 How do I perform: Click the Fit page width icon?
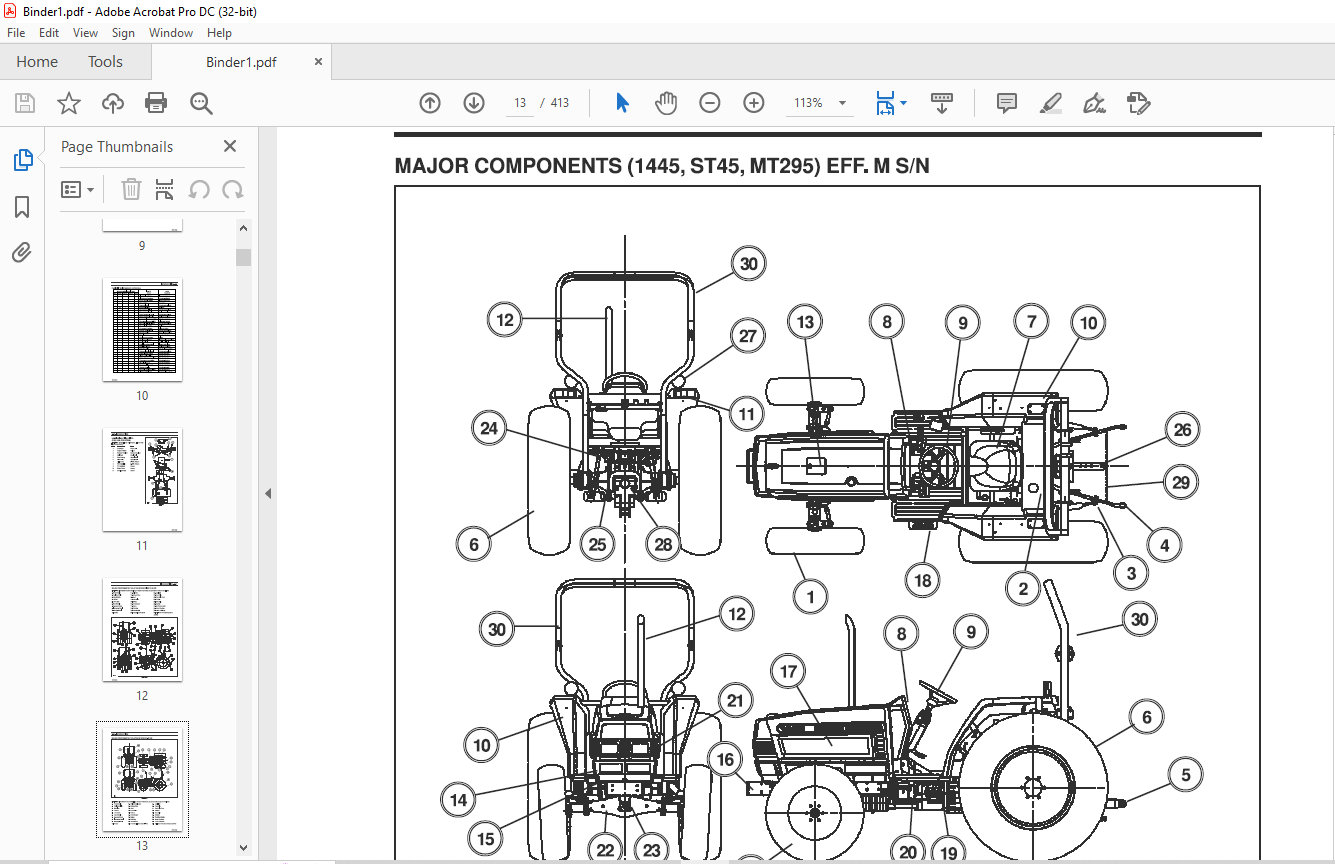(x=885, y=103)
